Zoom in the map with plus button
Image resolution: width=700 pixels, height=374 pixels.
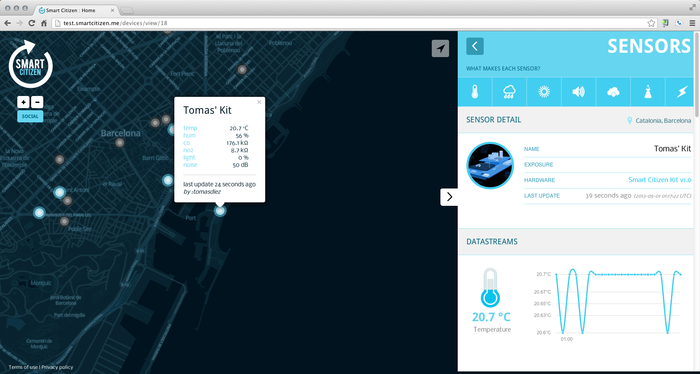[x=23, y=102]
